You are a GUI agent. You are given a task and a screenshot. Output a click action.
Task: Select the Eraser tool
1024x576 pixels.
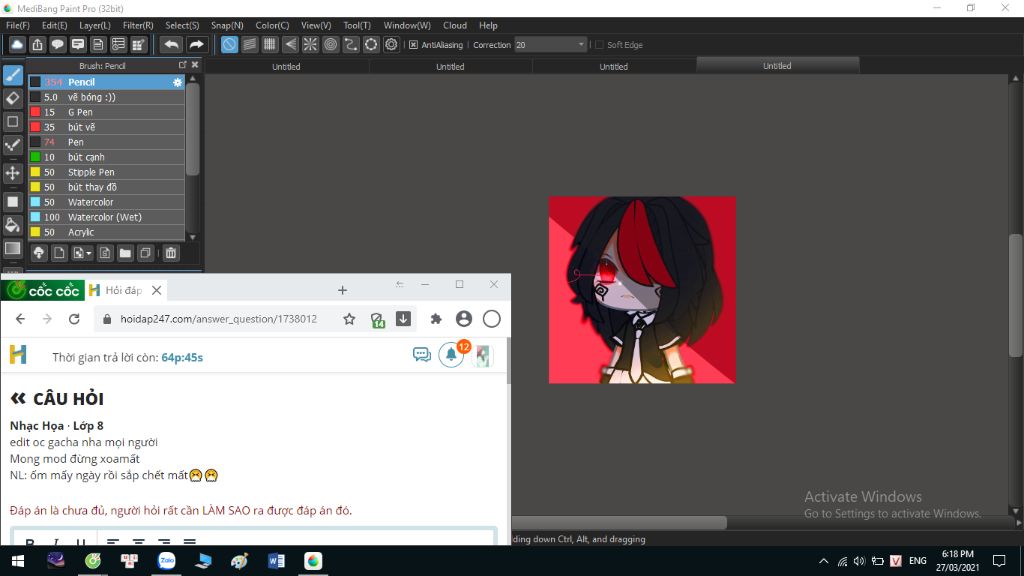point(12,98)
